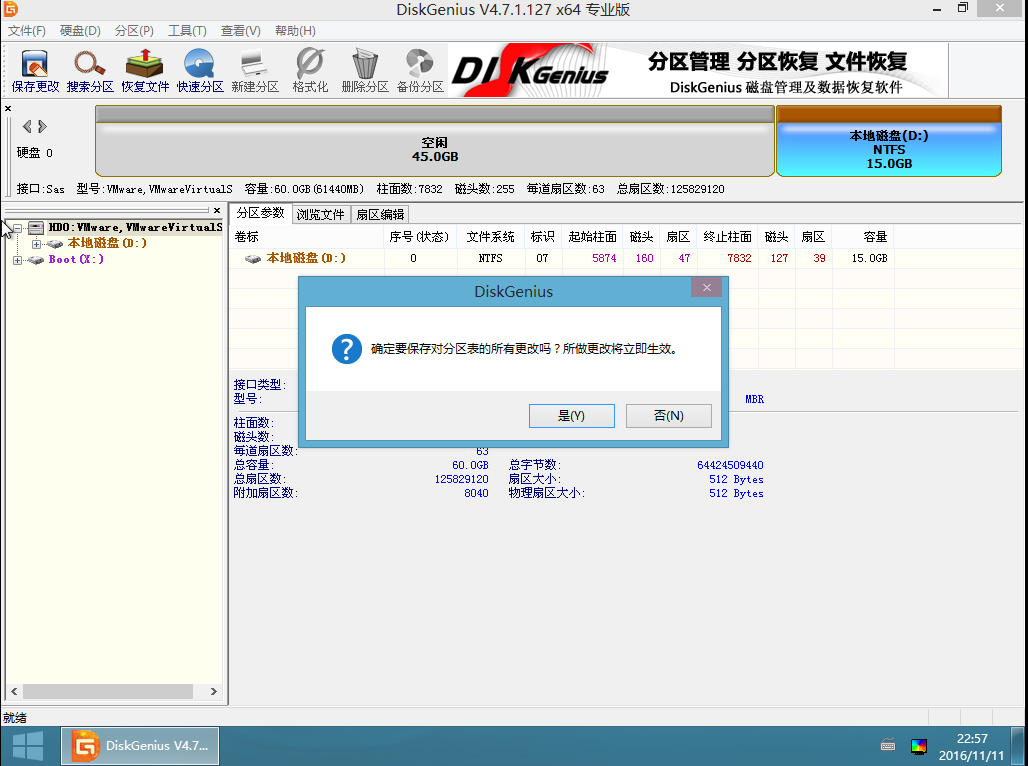Select HD0:VMware,VMwareVirtualS in the tree
The image size is (1028, 766).
(135, 228)
